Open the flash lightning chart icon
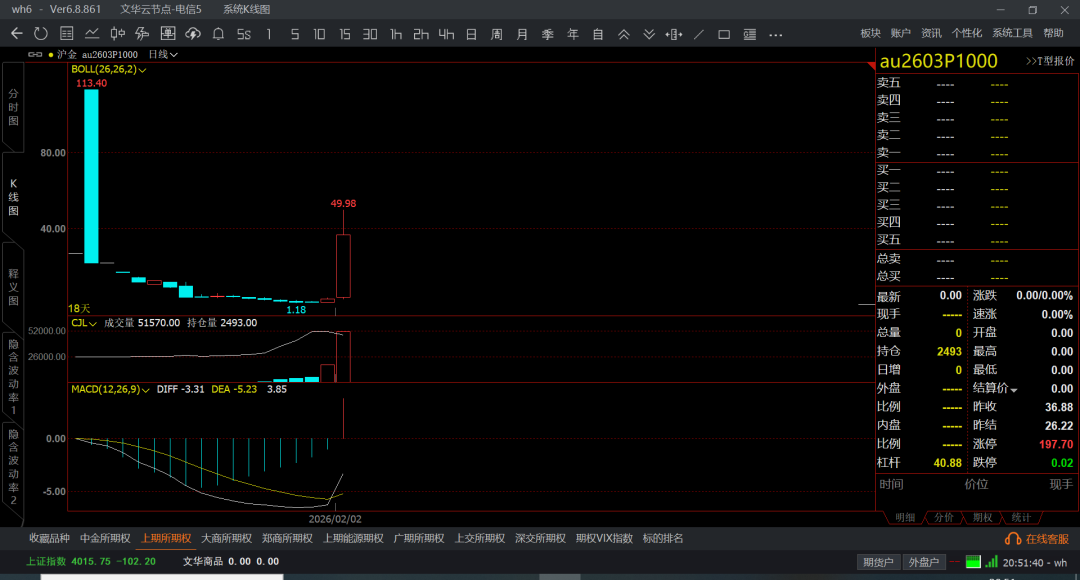This screenshot has width=1080, height=580. click(x=143, y=34)
